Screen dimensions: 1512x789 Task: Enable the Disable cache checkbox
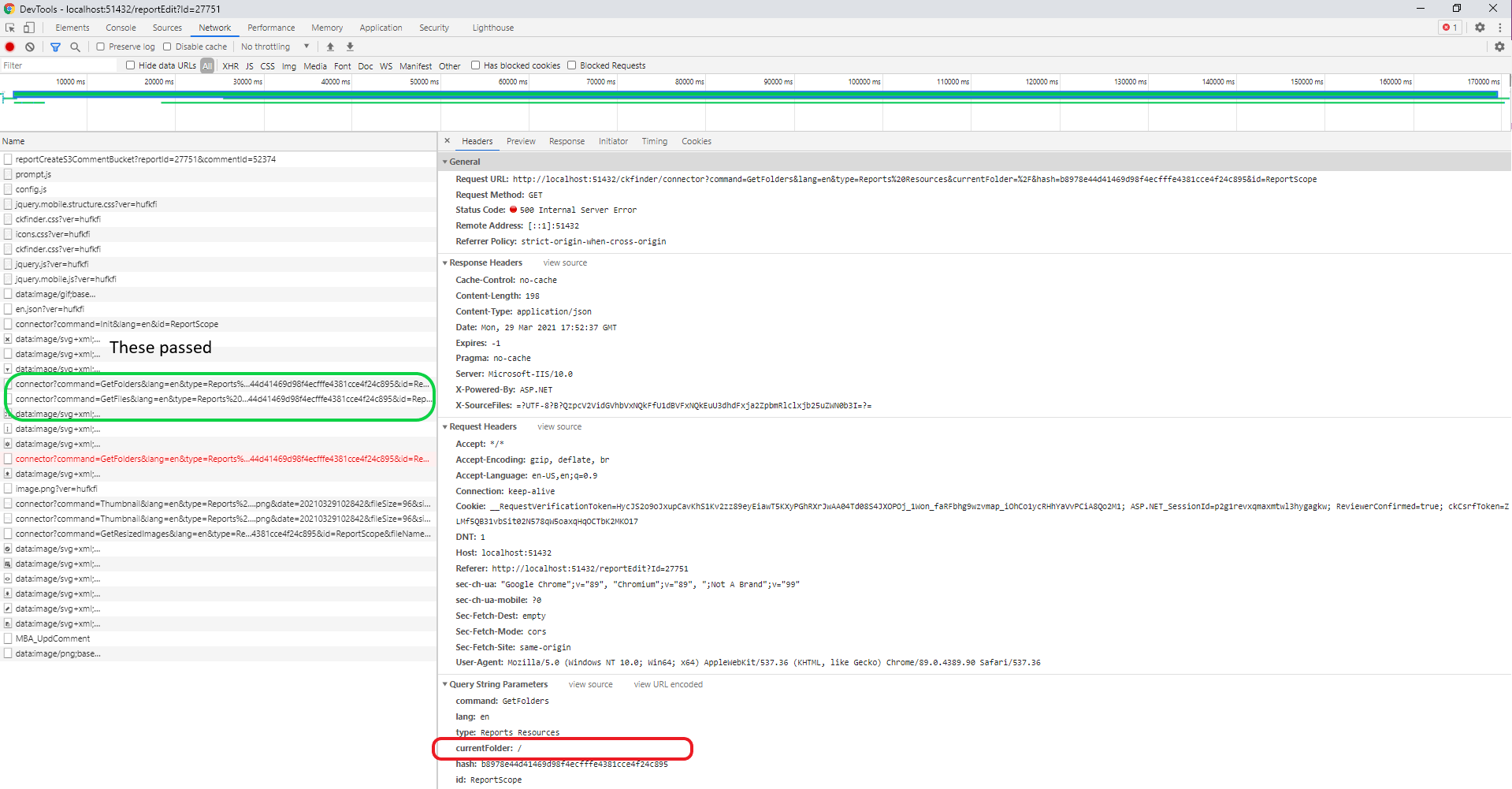(167, 47)
